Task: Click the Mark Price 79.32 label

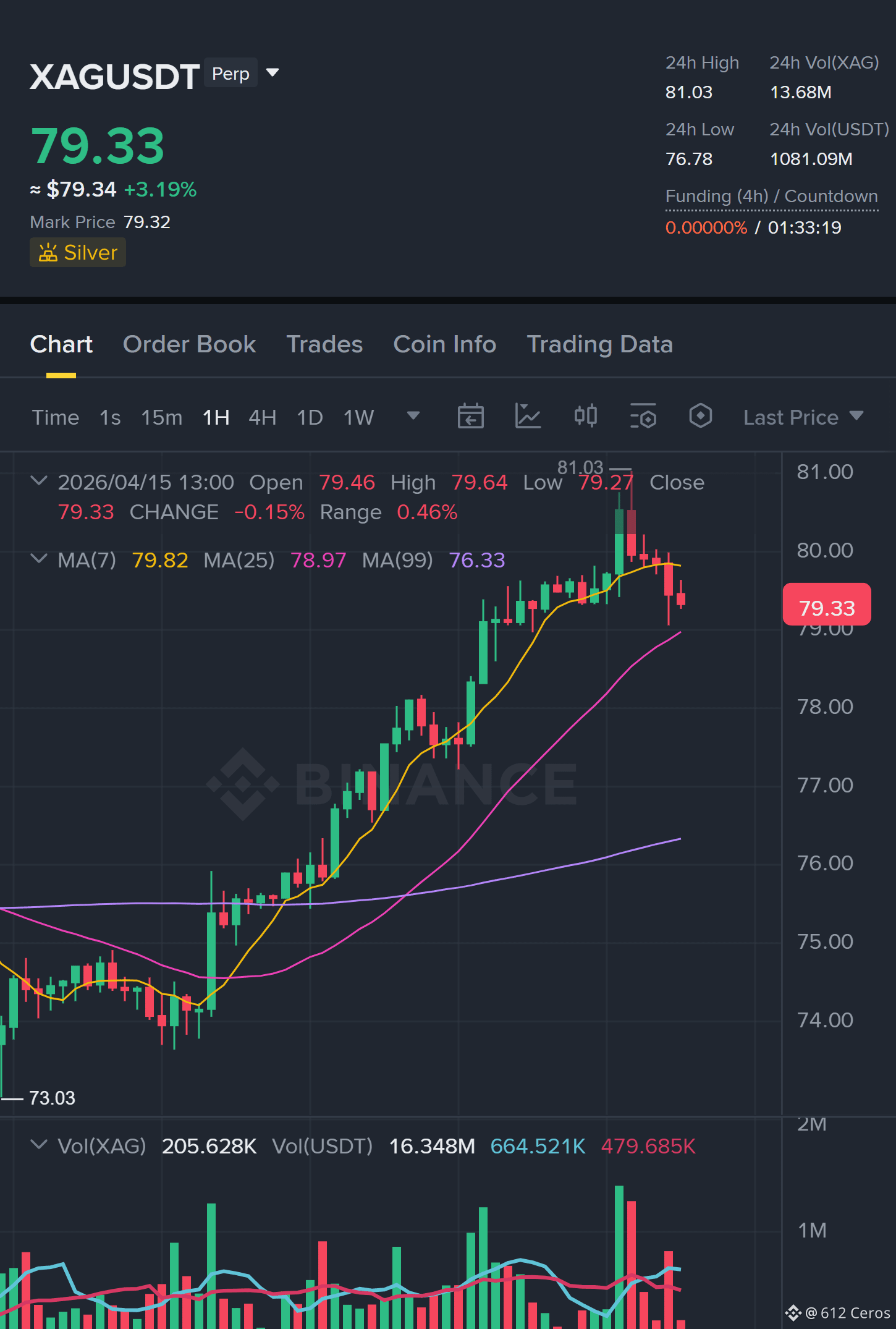Action: point(99,222)
